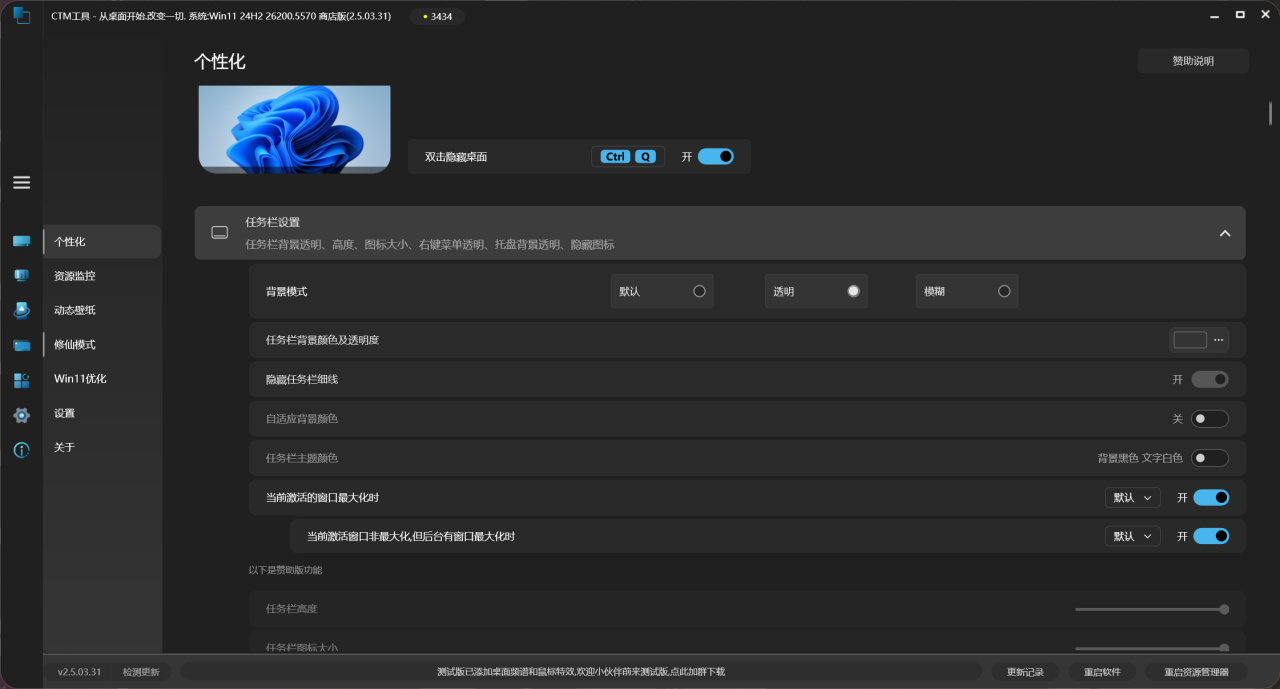Click 以下是赞助版功能 label

[285, 570]
